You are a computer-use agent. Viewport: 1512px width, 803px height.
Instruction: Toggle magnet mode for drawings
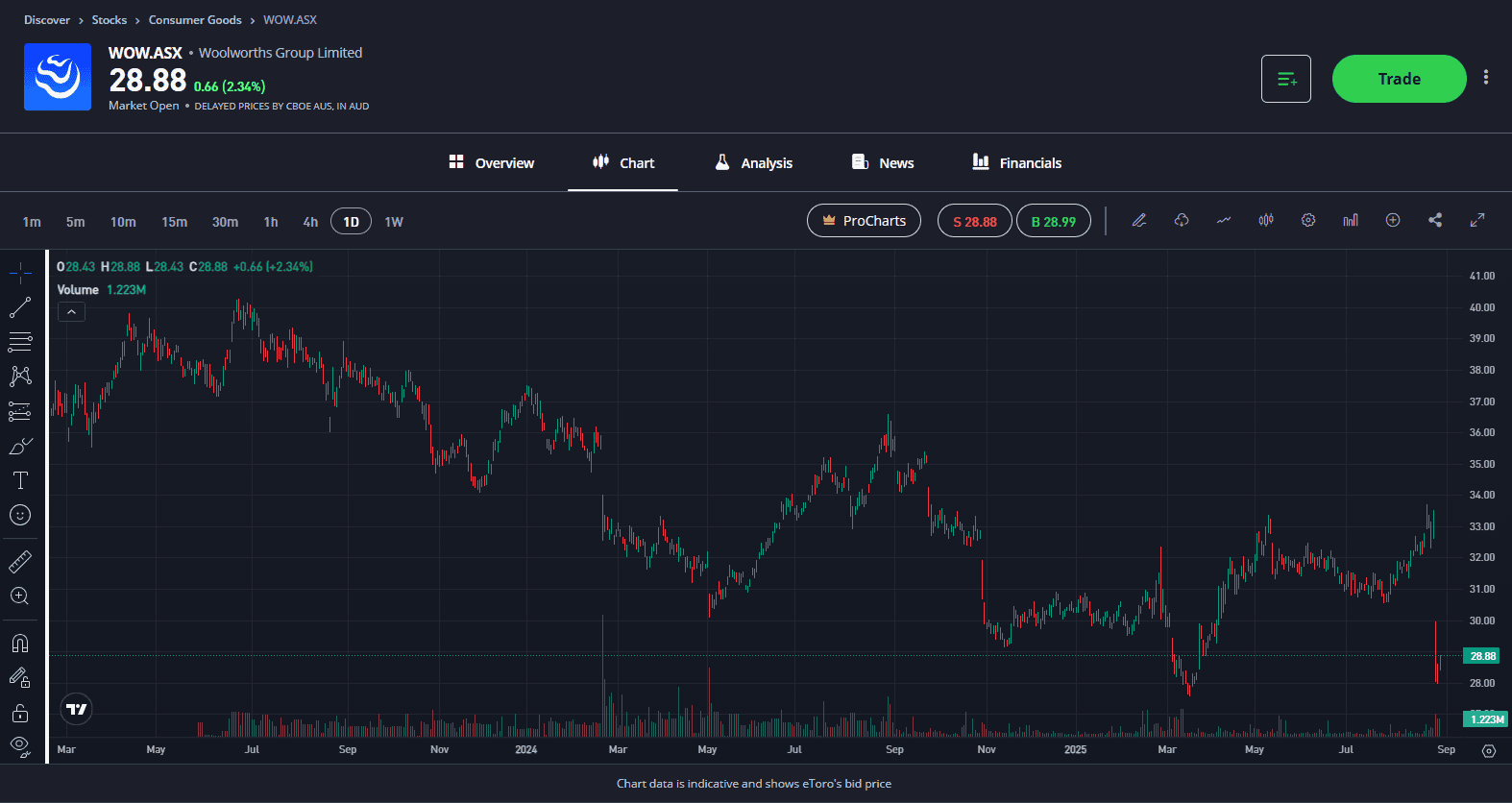pyautogui.click(x=20, y=643)
